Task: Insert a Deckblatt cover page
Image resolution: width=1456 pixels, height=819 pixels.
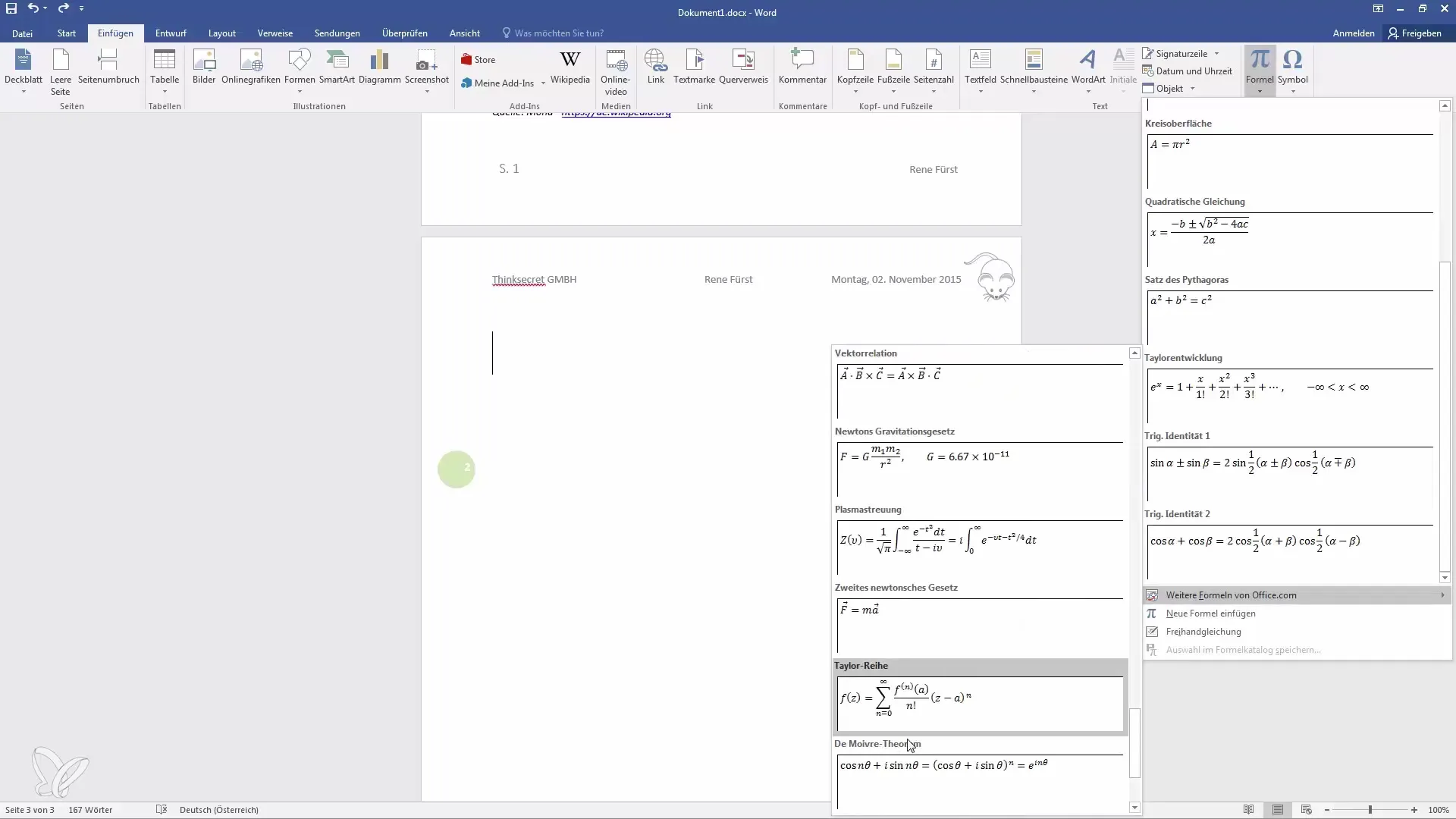Action: [24, 72]
